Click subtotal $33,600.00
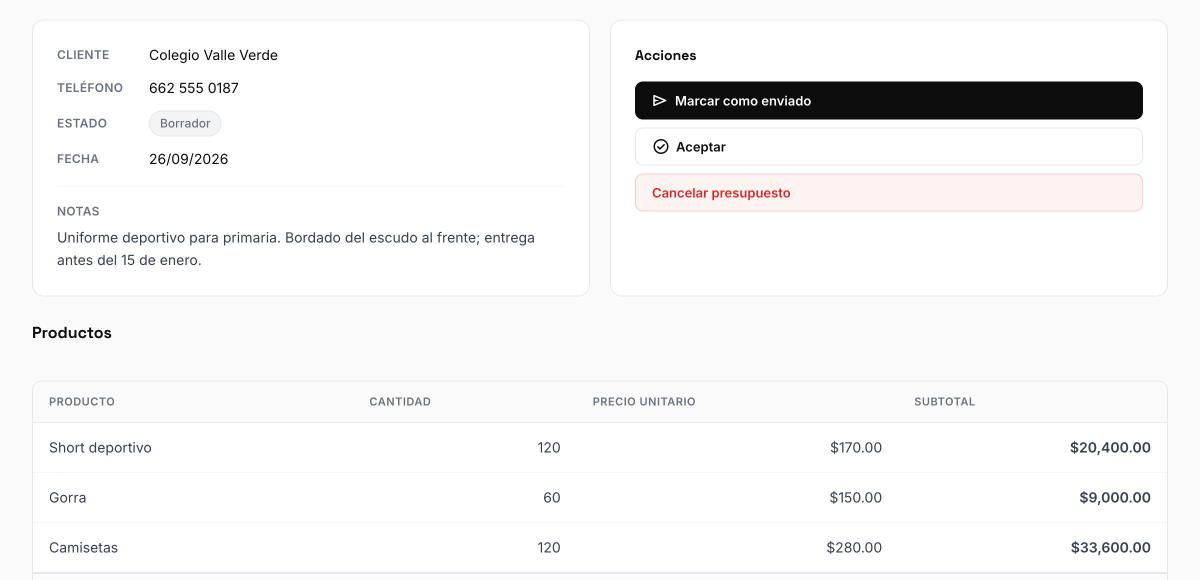Viewport: 1200px width, 580px height. 1110,548
